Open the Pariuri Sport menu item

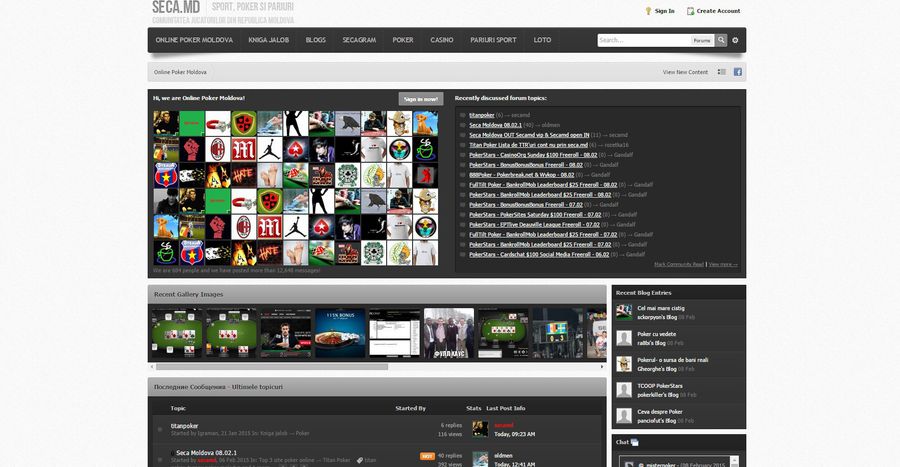click(493, 40)
